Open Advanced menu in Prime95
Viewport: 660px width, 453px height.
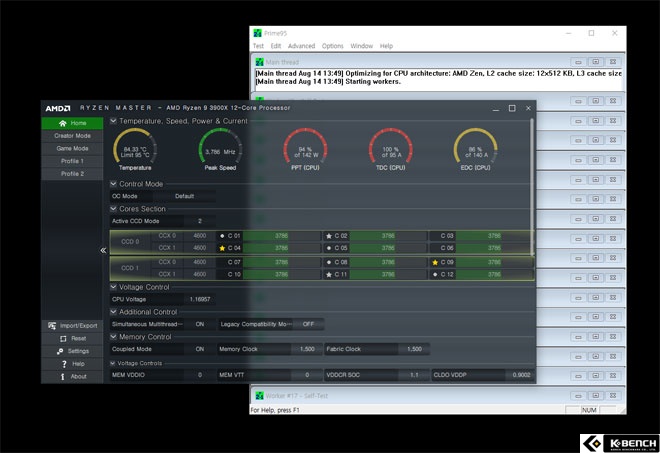[x=301, y=46]
